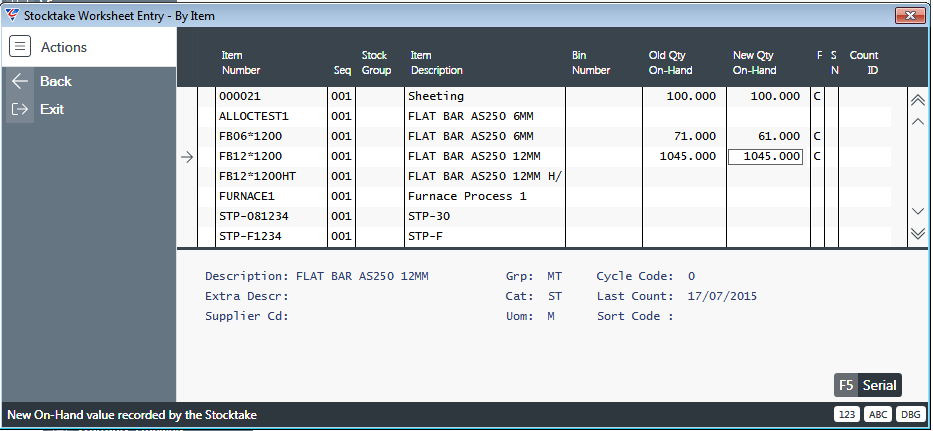Click the Old Qty On-Hand column header
933x431 pixels.
click(x=670, y=63)
